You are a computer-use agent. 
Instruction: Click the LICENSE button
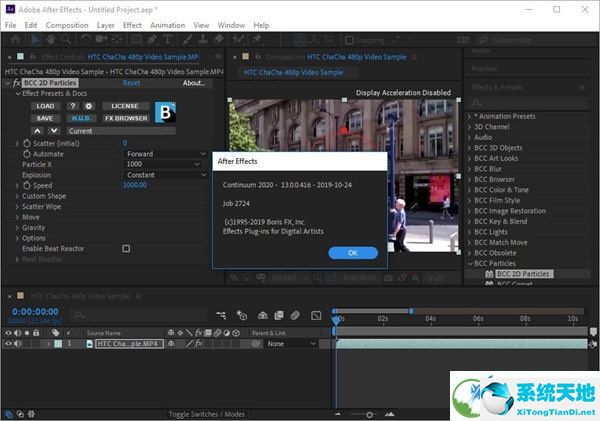(x=125, y=106)
